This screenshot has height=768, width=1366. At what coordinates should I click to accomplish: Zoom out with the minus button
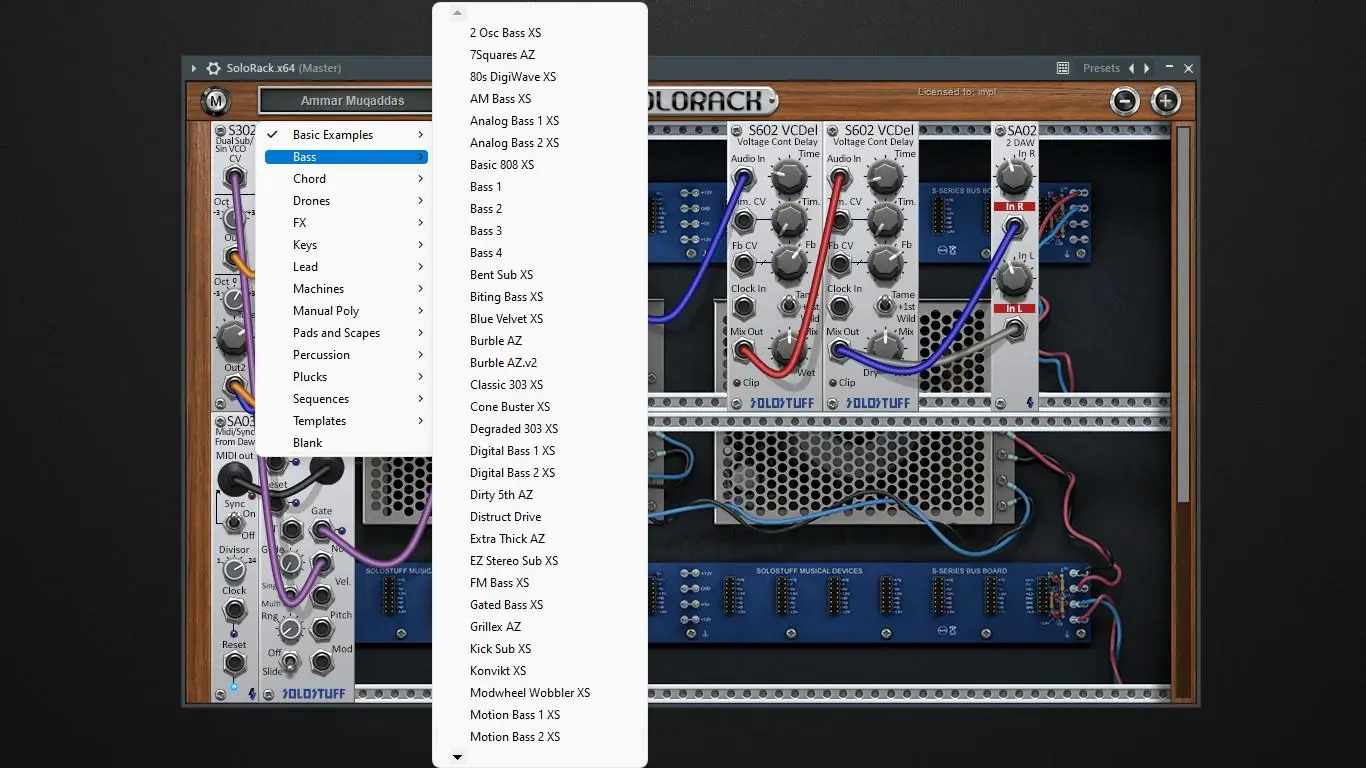click(x=1125, y=101)
